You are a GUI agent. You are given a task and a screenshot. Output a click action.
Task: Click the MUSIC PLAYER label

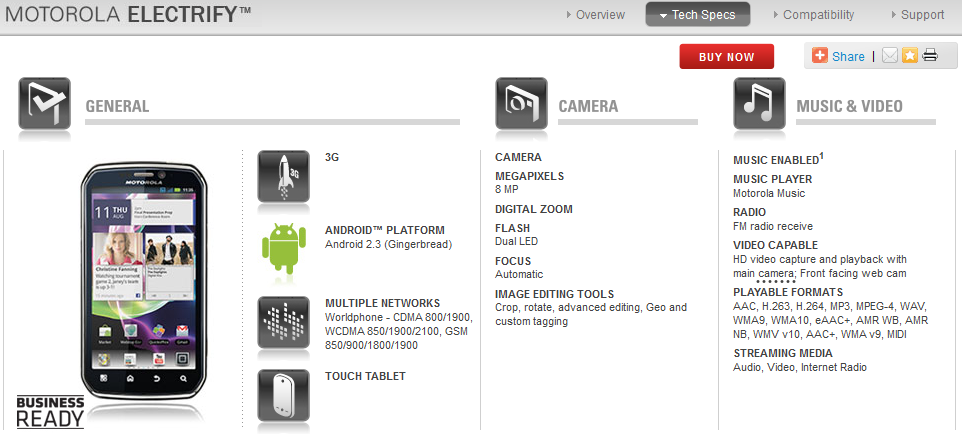pyautogui.click(x=772, y=179)
